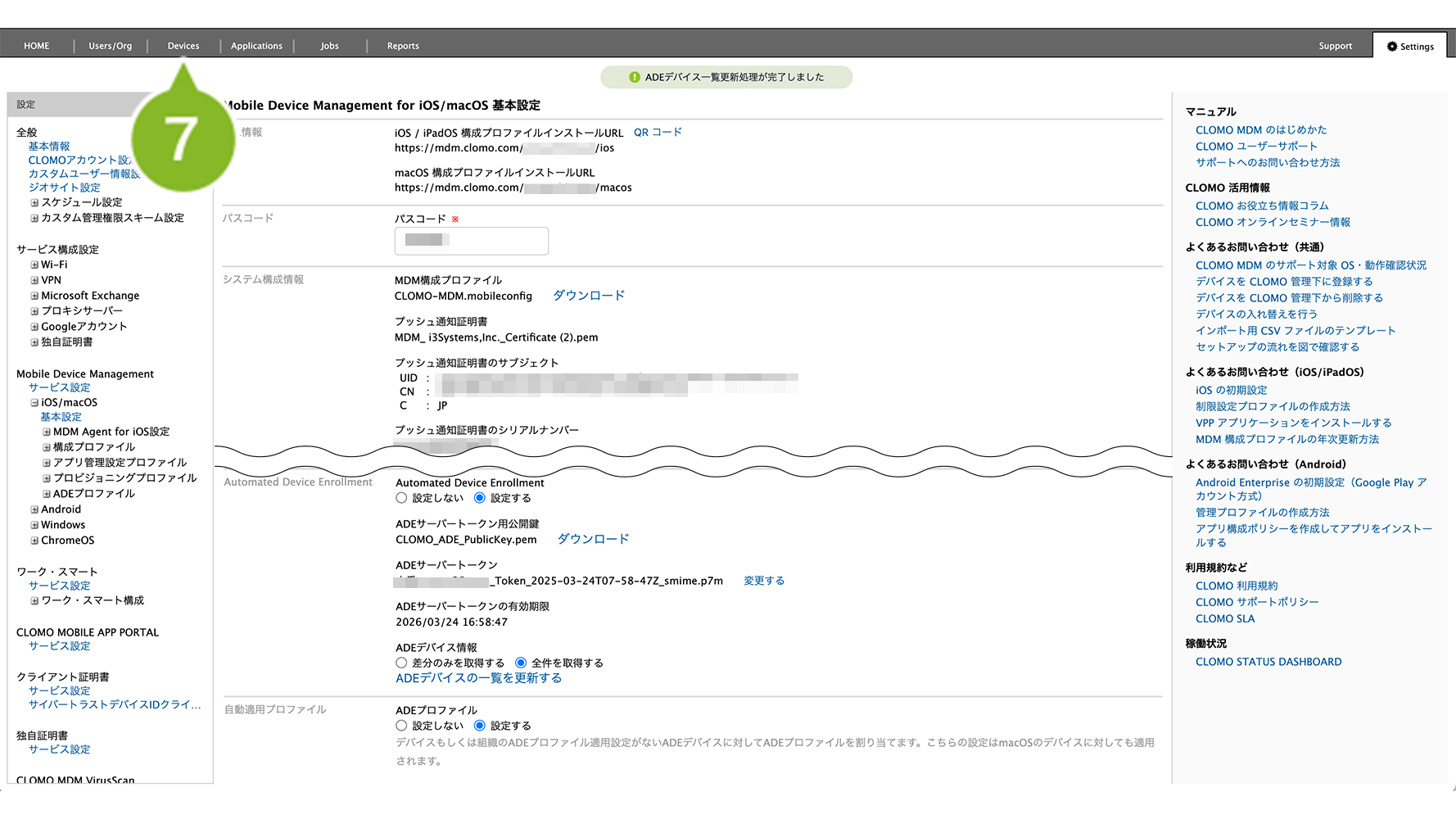
Task: Open CLOMO SLA link
Action: 1225,618
